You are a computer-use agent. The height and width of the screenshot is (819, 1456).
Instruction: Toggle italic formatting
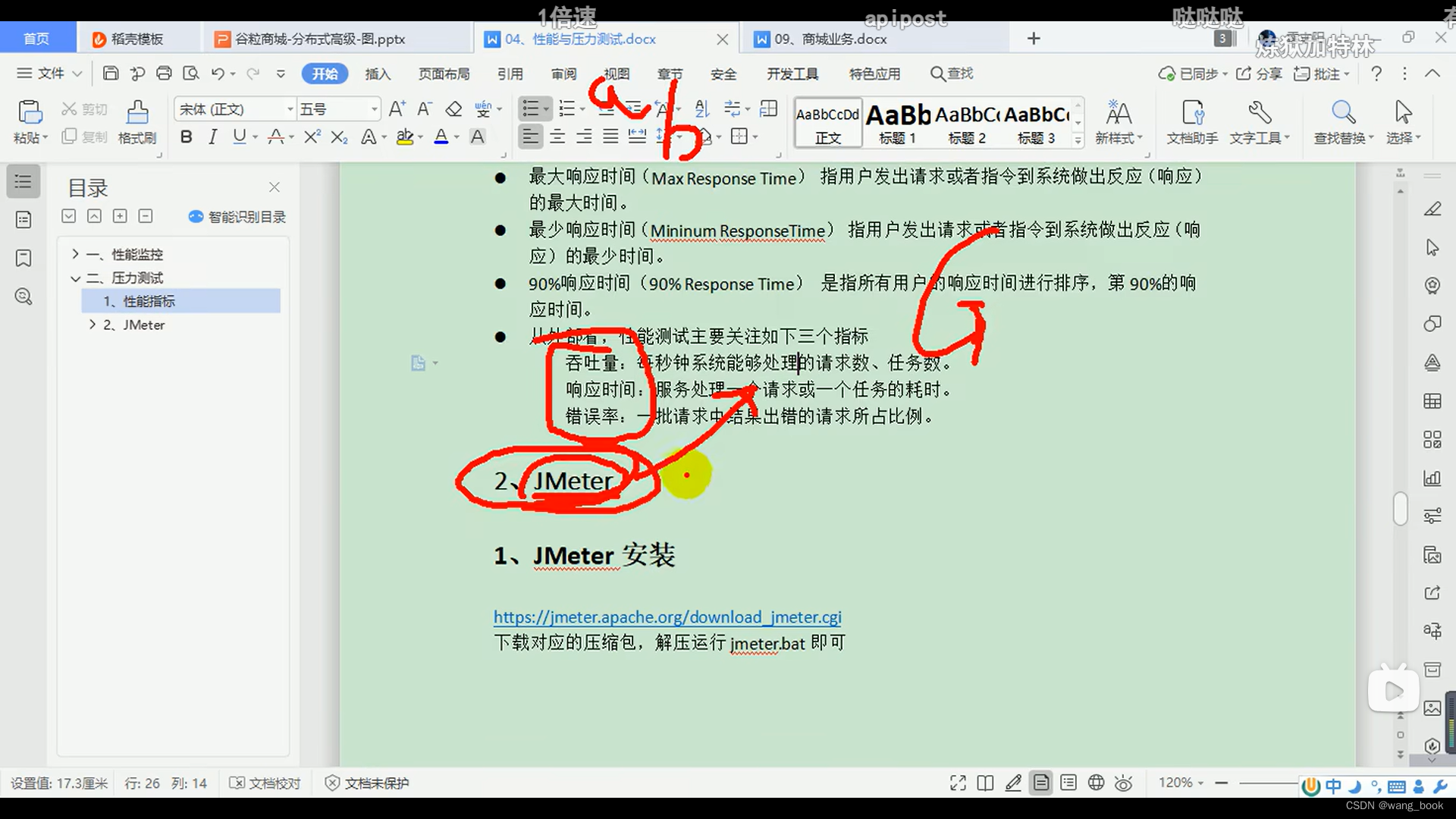pyautogui.click(x=213, y=136)
